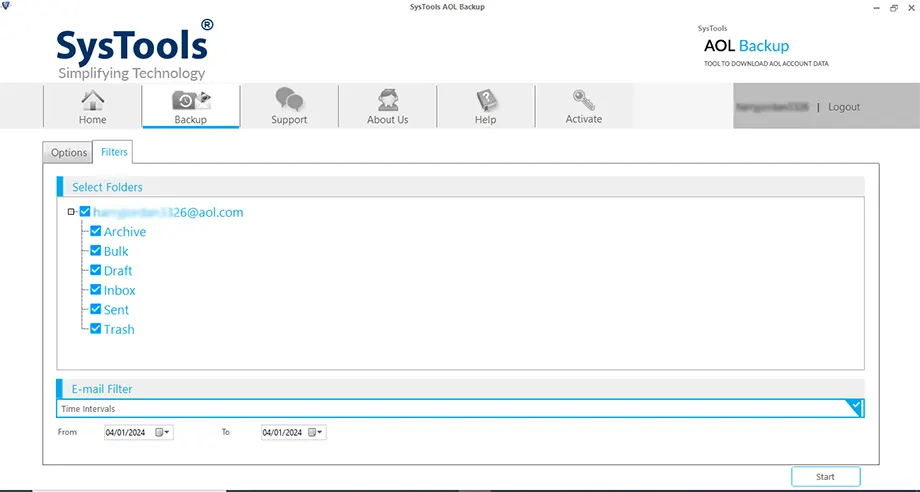Uncheck the Archive folder checkbox
920x492 pixels.
click(96, 231)
